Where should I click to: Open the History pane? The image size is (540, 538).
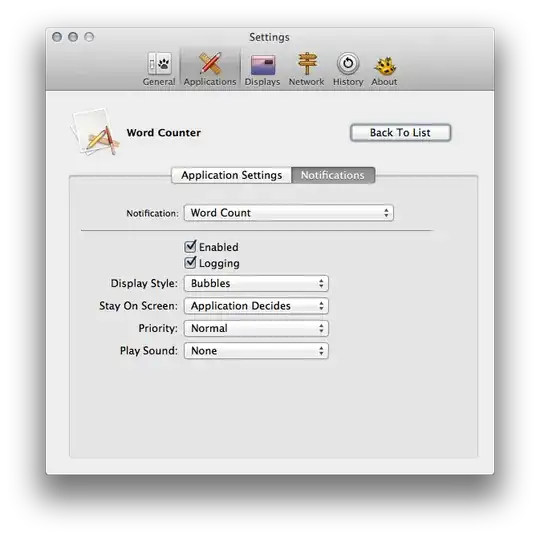tap(348, 69)
